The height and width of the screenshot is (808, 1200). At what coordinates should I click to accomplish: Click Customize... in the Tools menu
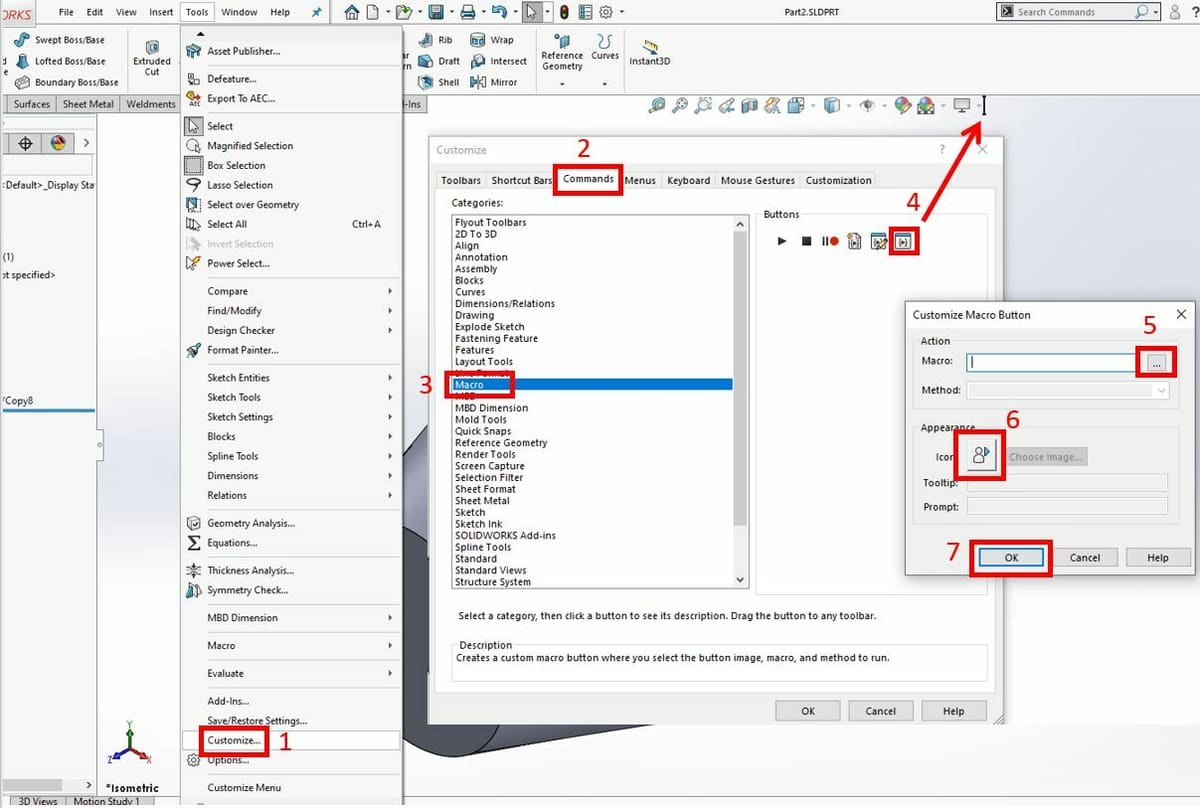tap(234, 741)
